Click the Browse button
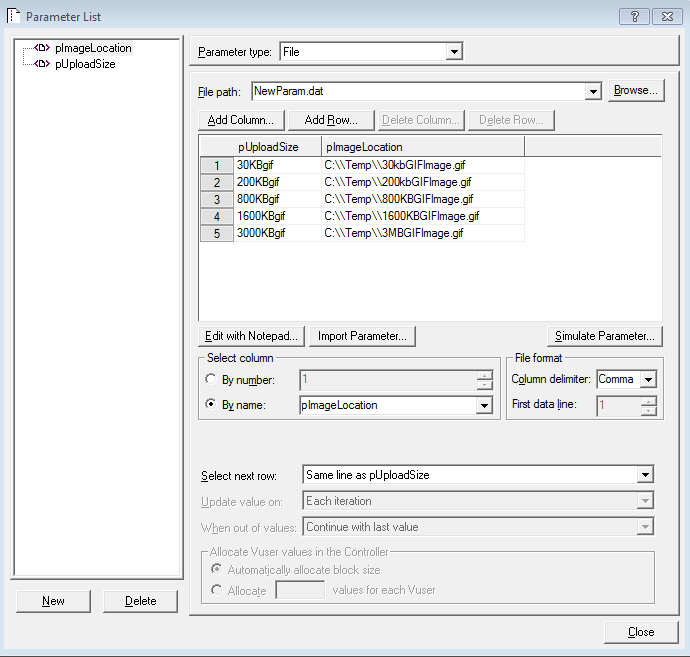The width and height of the screenshot is (690, 657). tap(635, 90)
